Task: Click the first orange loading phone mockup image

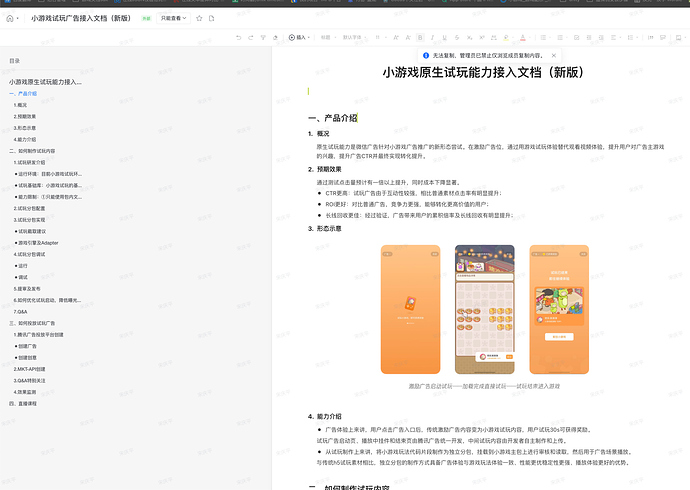Action: pyautogui.click(x=411, y=309)
